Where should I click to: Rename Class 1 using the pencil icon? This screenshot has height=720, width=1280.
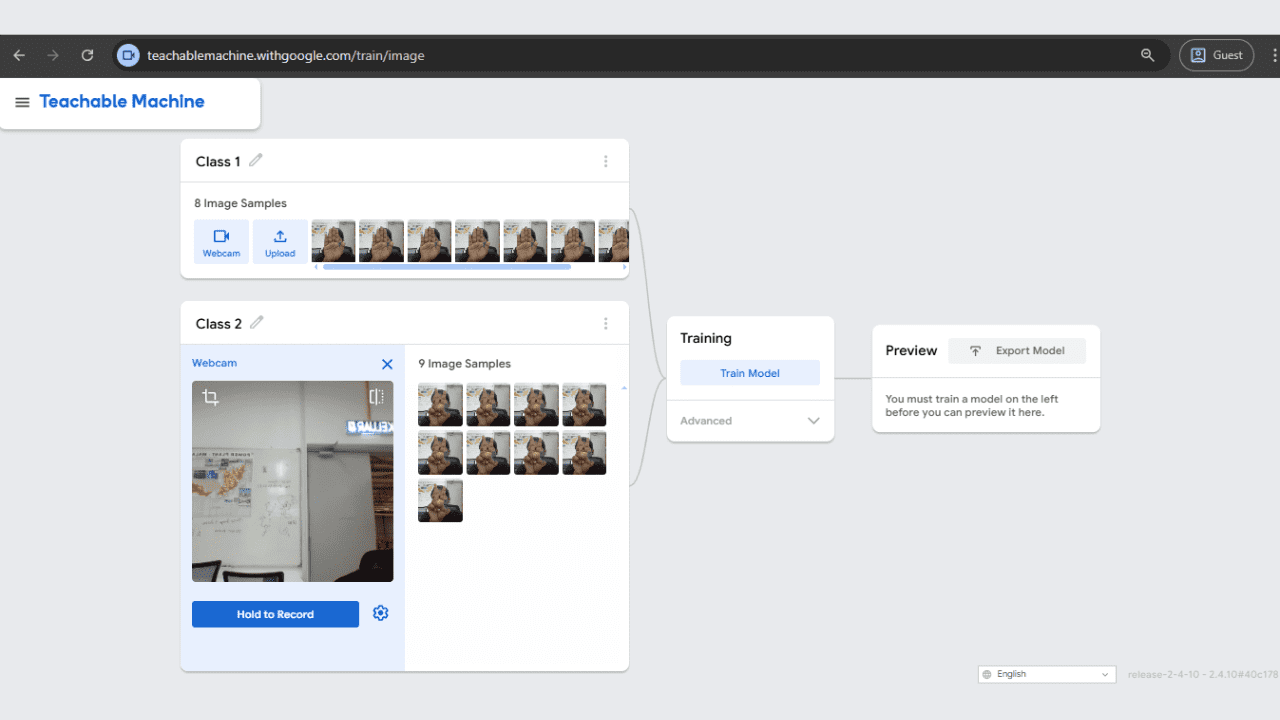tap(256, 160)
